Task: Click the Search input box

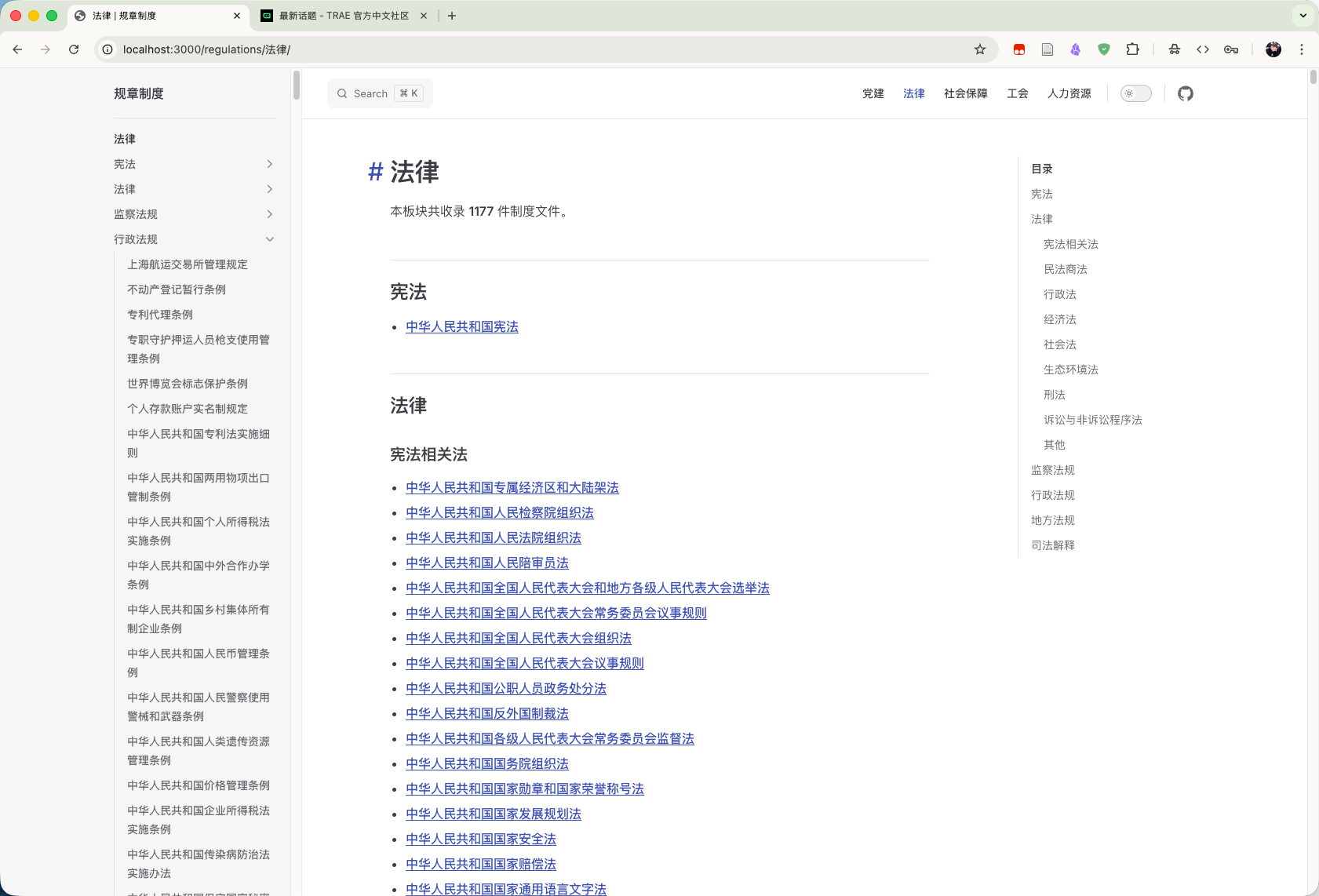Action: 380,93
